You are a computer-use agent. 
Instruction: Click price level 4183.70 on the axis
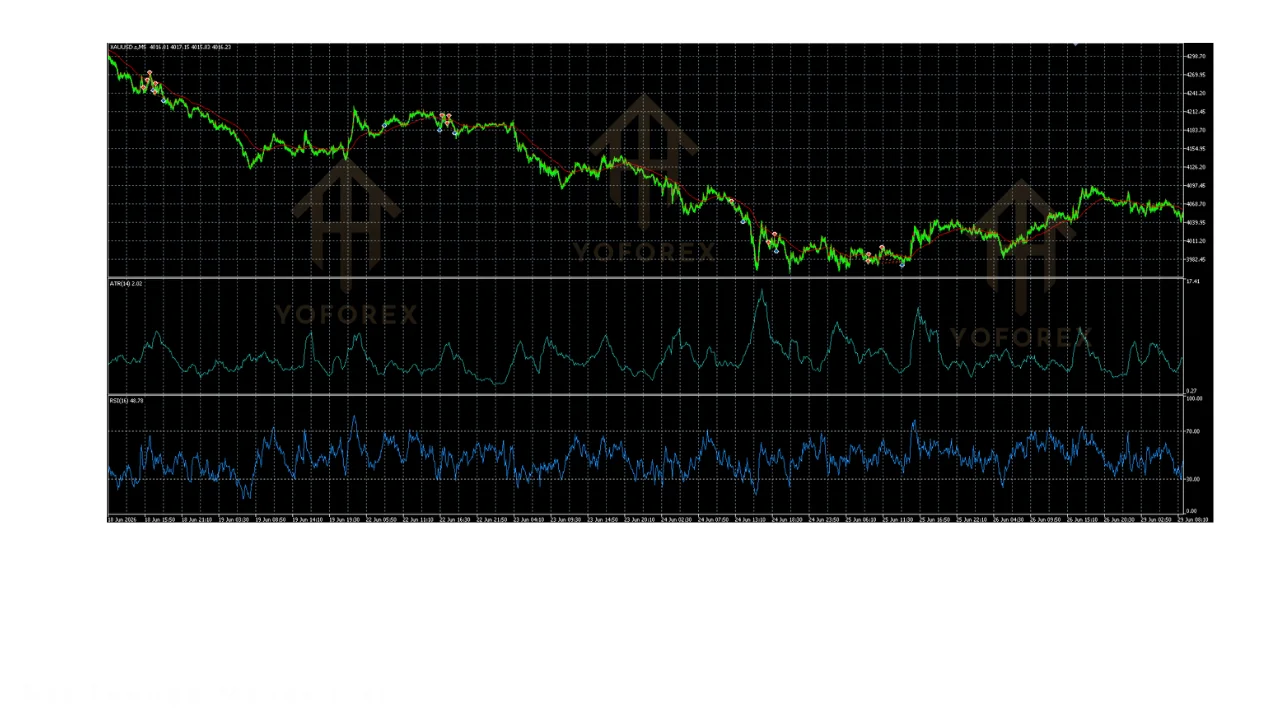[x=1195, y=130]
